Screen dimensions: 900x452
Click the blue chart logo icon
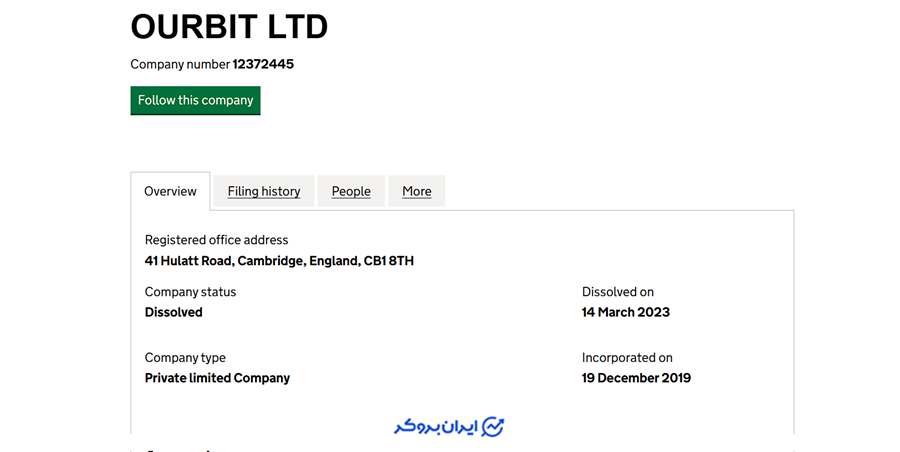[493, 427]
